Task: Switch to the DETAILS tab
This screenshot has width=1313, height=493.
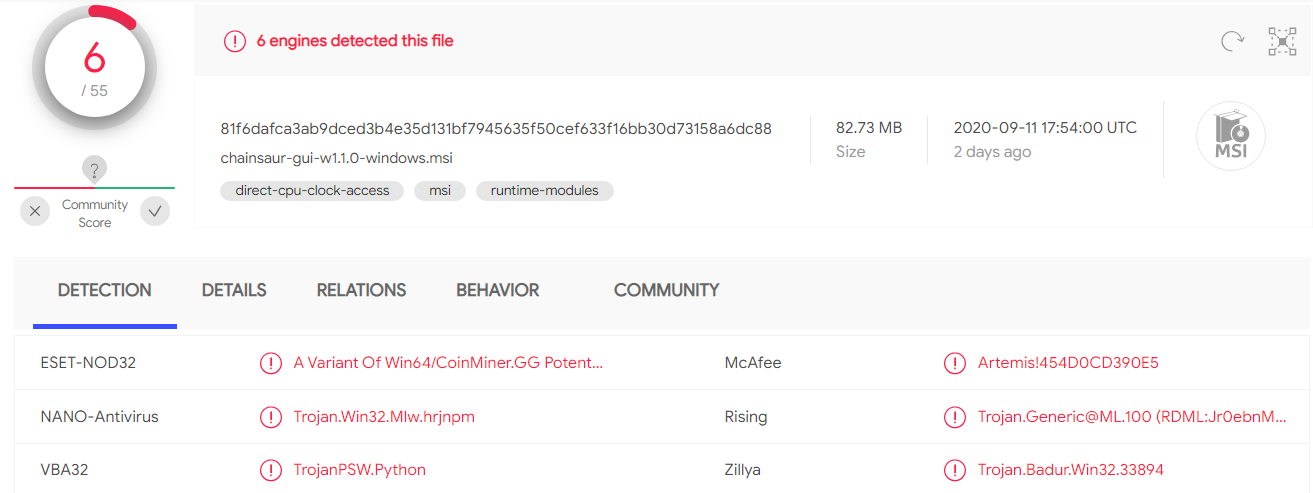Action: coord(234,290)
